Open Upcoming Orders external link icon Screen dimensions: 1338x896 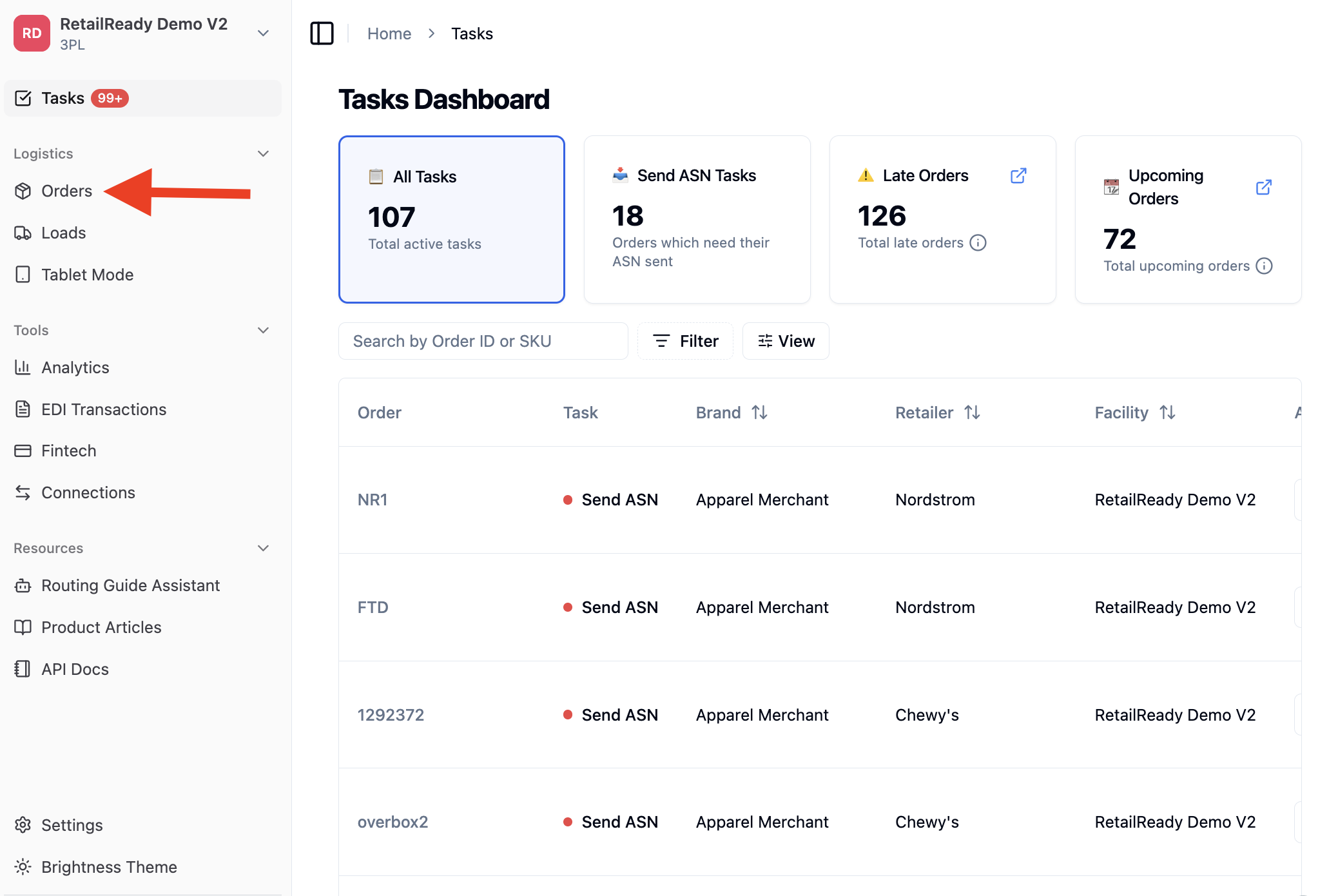[x=1264, y=187]
